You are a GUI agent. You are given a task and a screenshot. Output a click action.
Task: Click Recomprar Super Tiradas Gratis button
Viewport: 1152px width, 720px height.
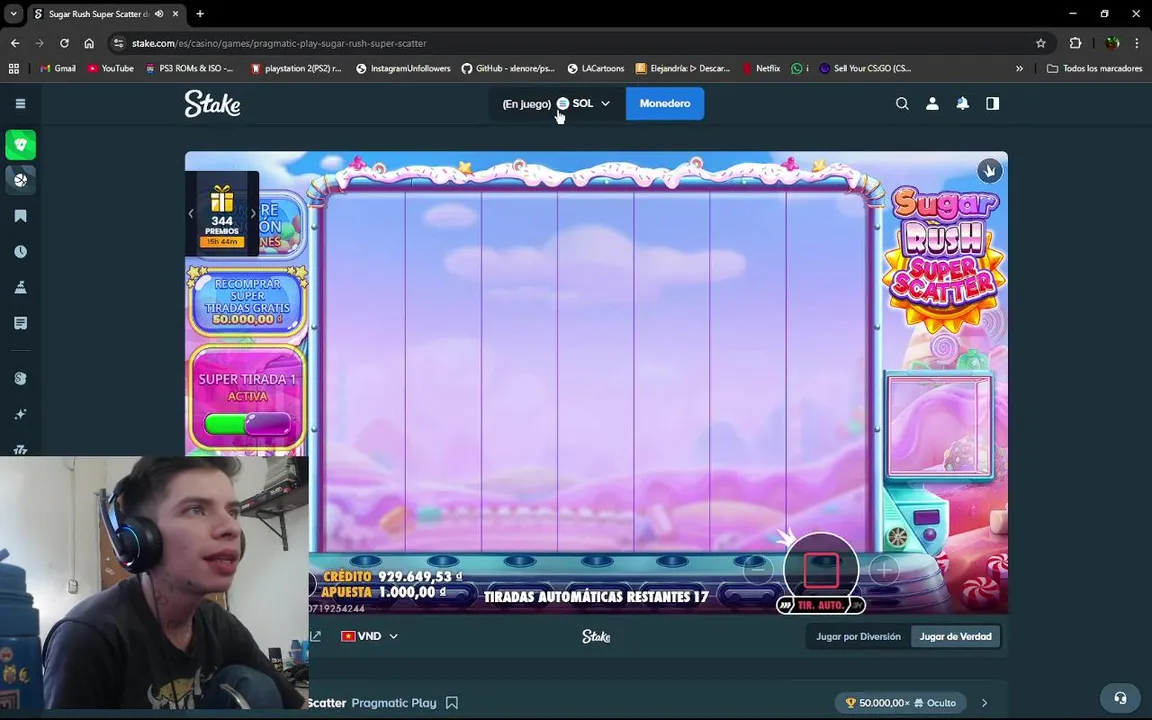pyautogui.click(x=248, y=301)
